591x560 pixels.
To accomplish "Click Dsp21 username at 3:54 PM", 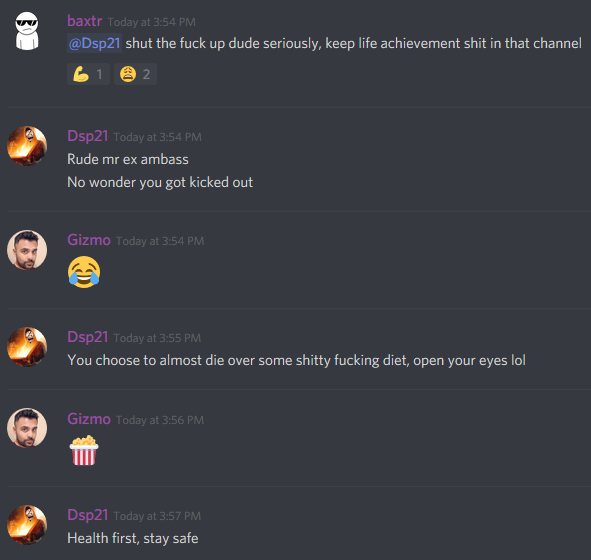I will coord(88,136).
